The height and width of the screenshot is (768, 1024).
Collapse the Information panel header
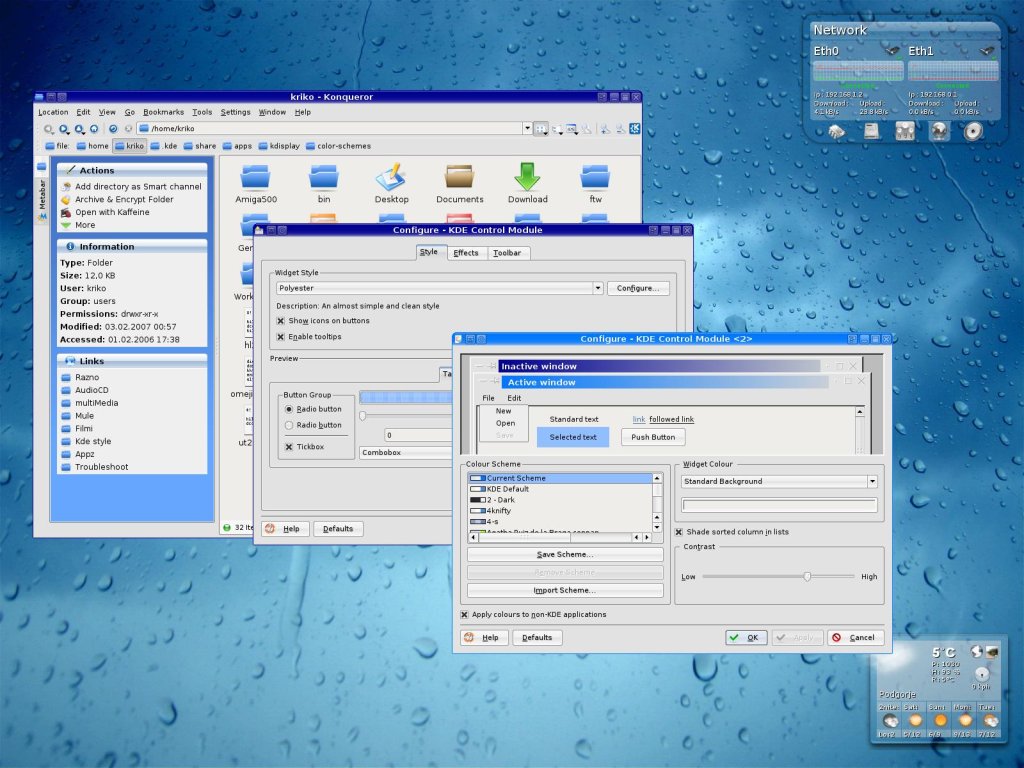[x=132, y=247]
